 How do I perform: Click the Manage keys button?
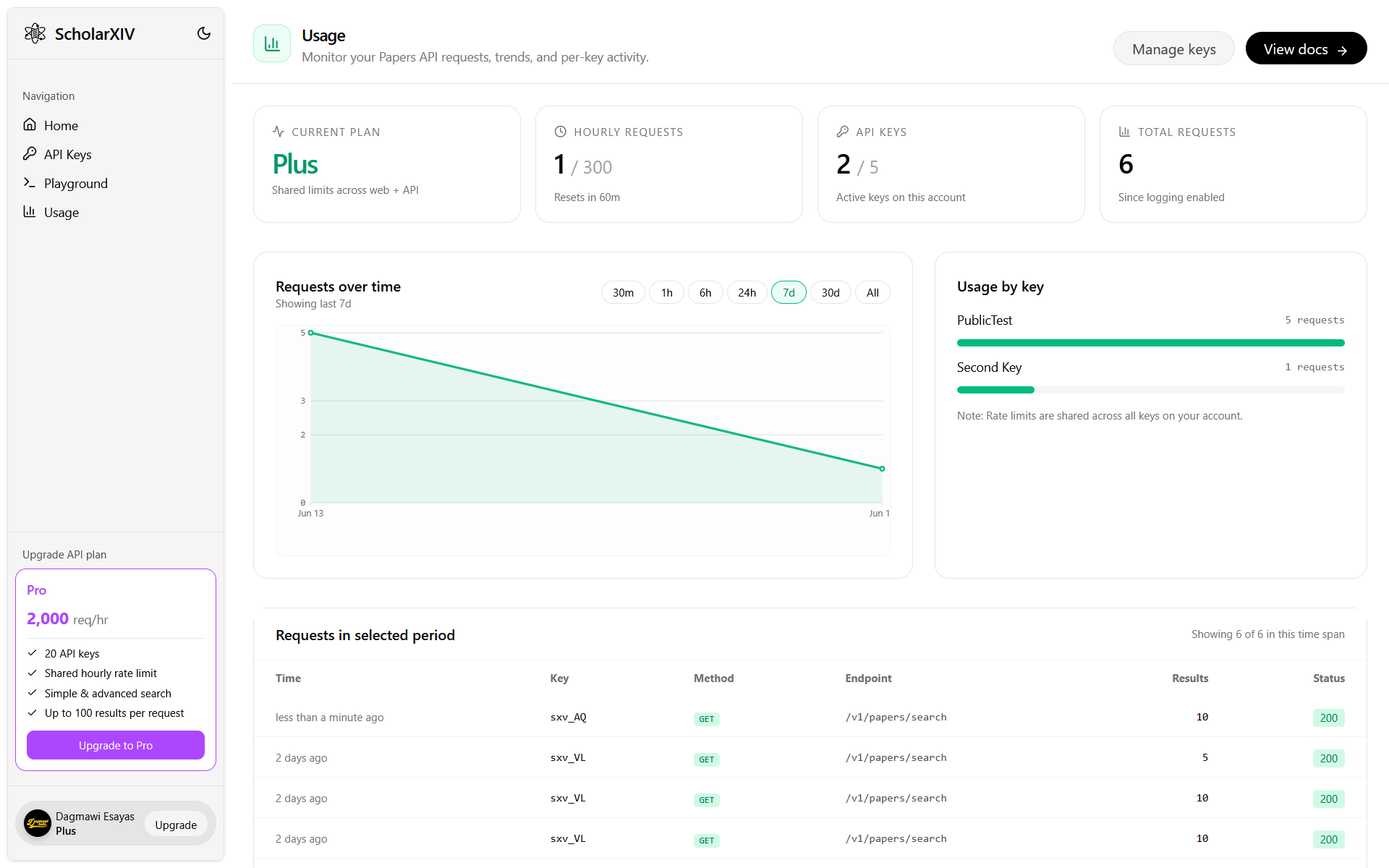1173,48
